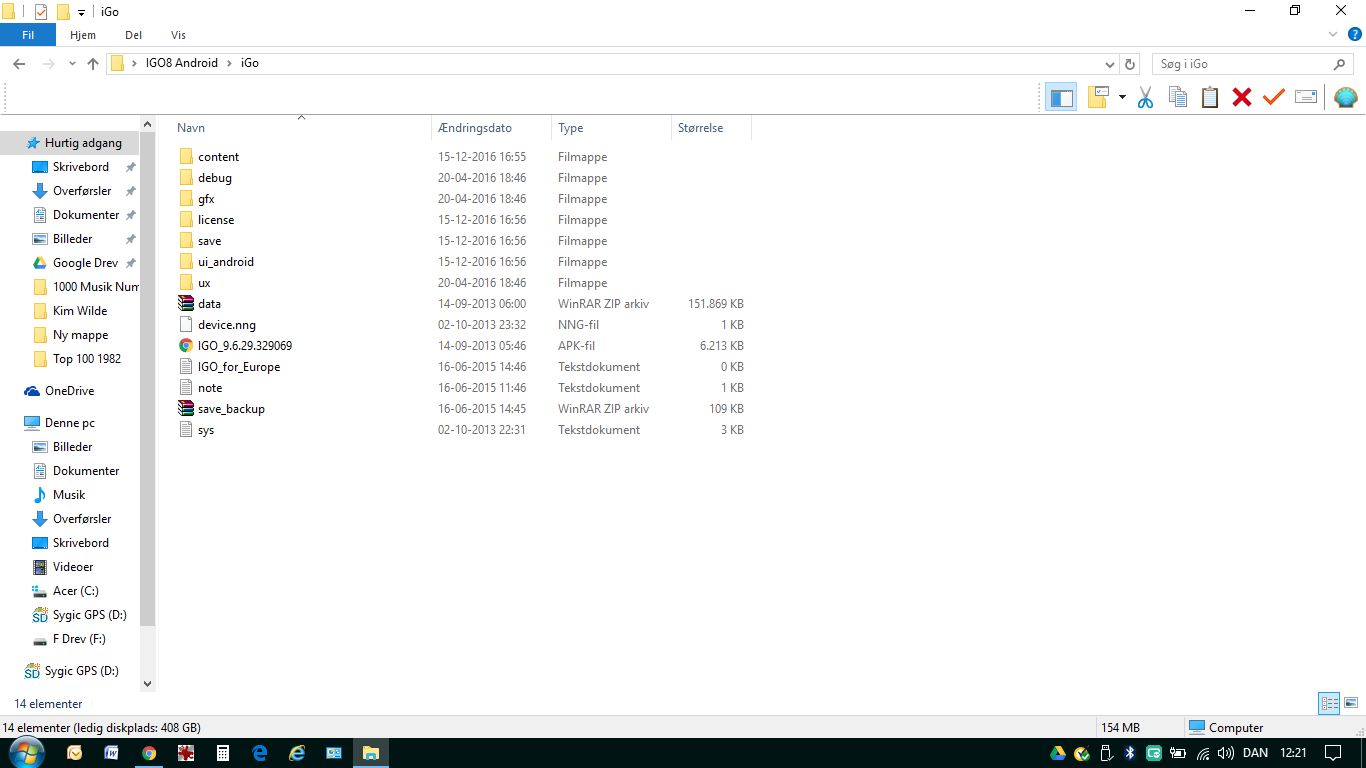The height and width of the screenshot is (768, 1366).
Task: Open OneDrive in navigation pane
Action: 69,391
